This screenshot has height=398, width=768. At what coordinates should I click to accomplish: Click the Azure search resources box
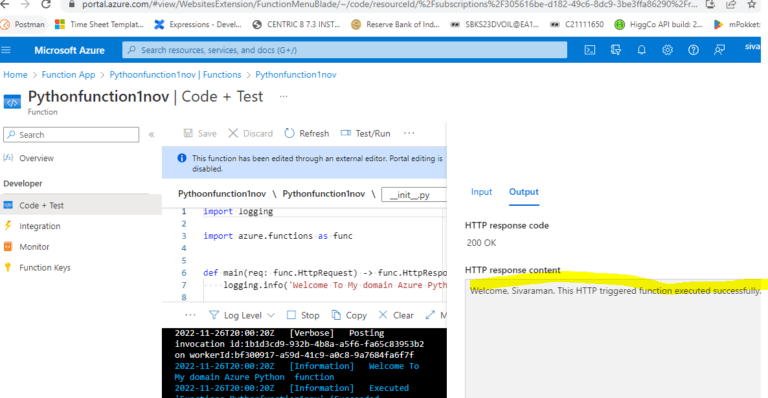[344, 50]
